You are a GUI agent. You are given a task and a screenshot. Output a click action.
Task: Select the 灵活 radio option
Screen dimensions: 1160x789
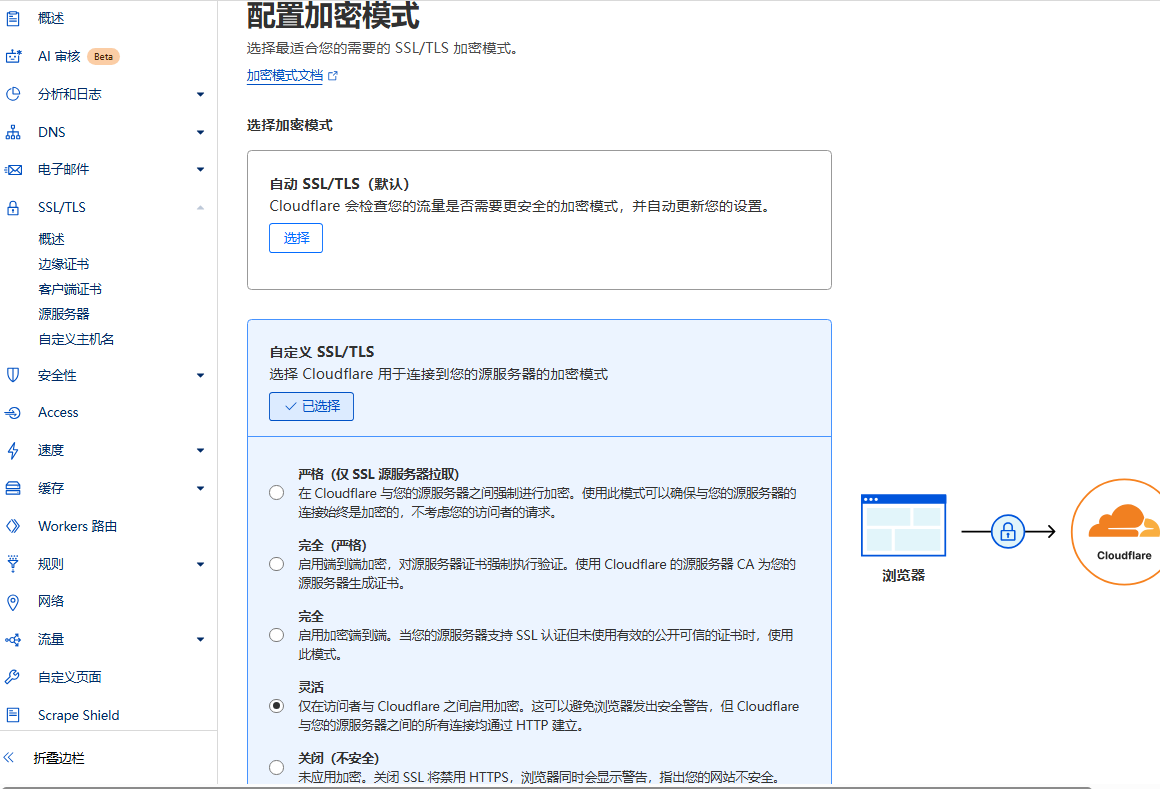point(277,706)
